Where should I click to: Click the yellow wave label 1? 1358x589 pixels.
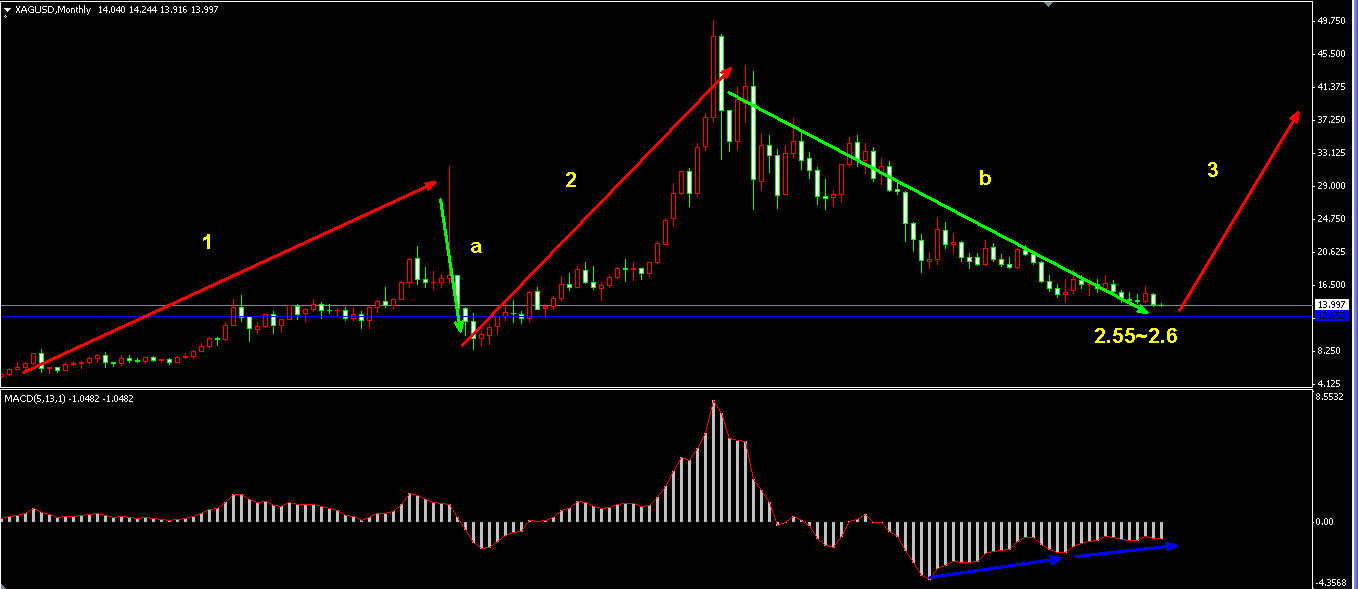click(x=206, y=242)
